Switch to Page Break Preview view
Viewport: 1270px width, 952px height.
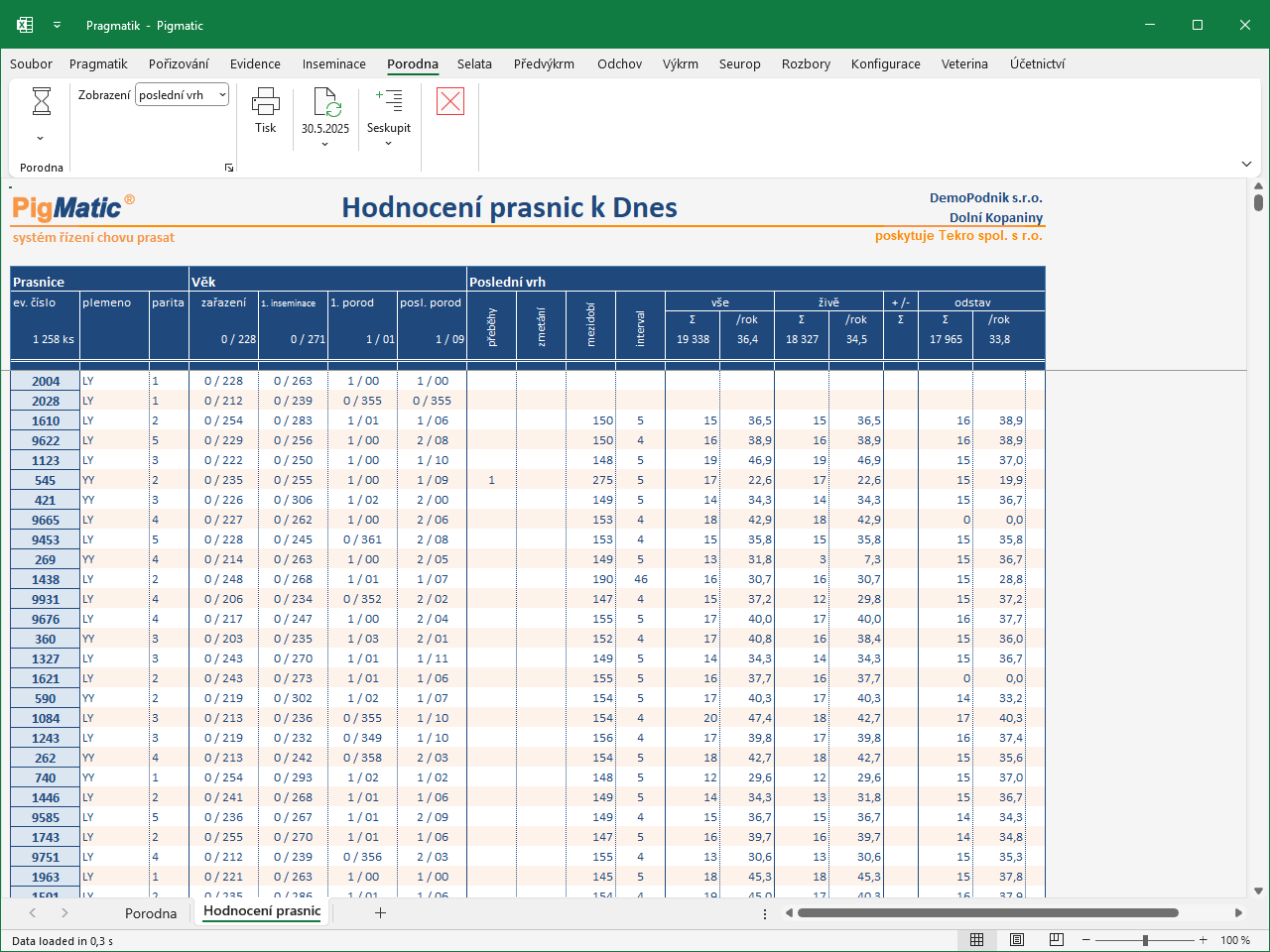point(1057,940)
